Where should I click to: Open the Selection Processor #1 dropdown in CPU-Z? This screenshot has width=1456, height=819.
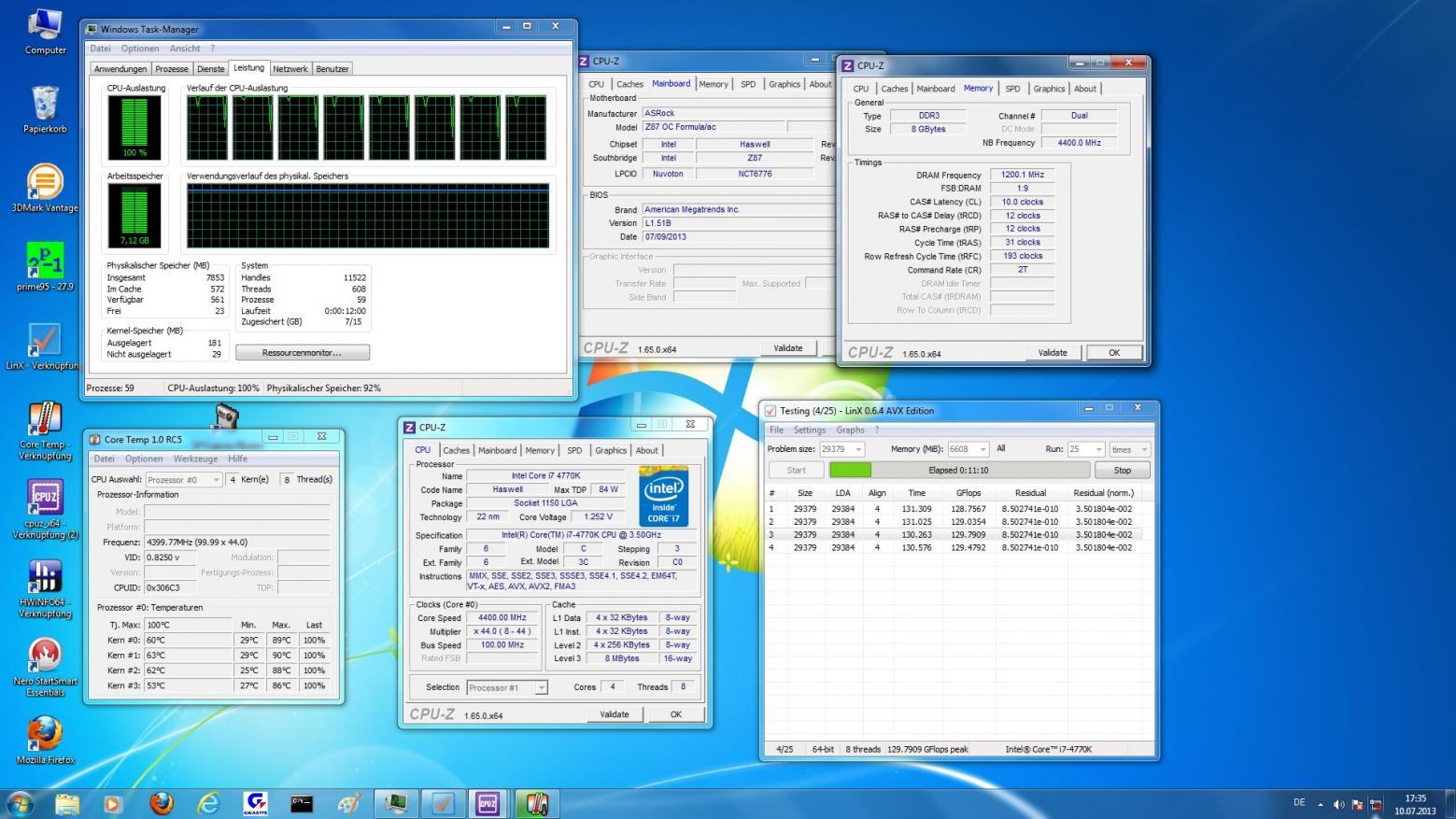506,687
